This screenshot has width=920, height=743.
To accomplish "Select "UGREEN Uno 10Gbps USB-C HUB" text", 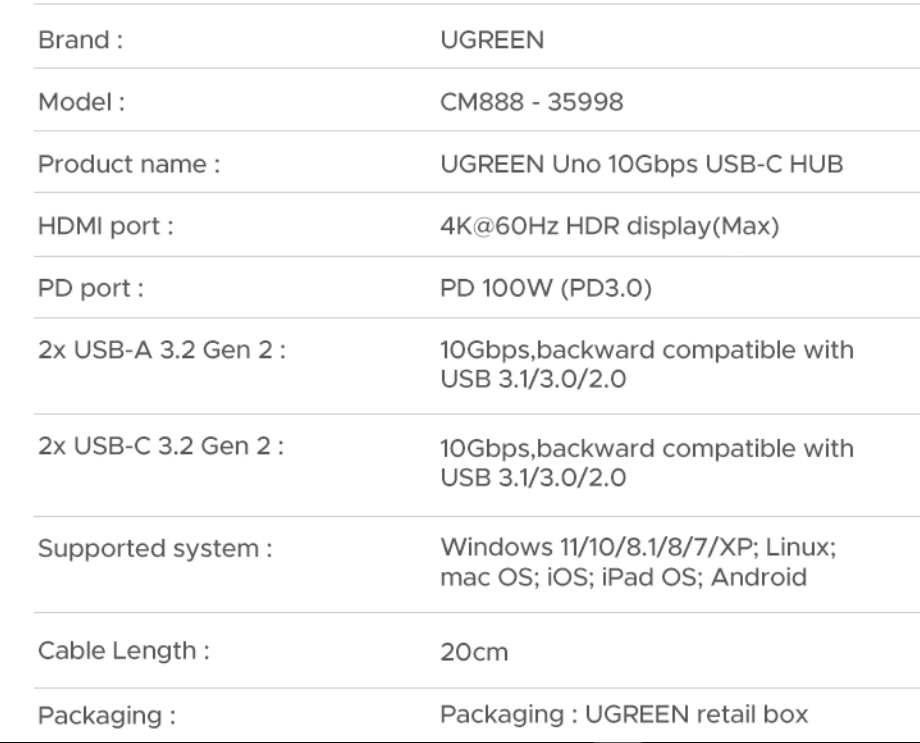I will click(x=641, y=163).
